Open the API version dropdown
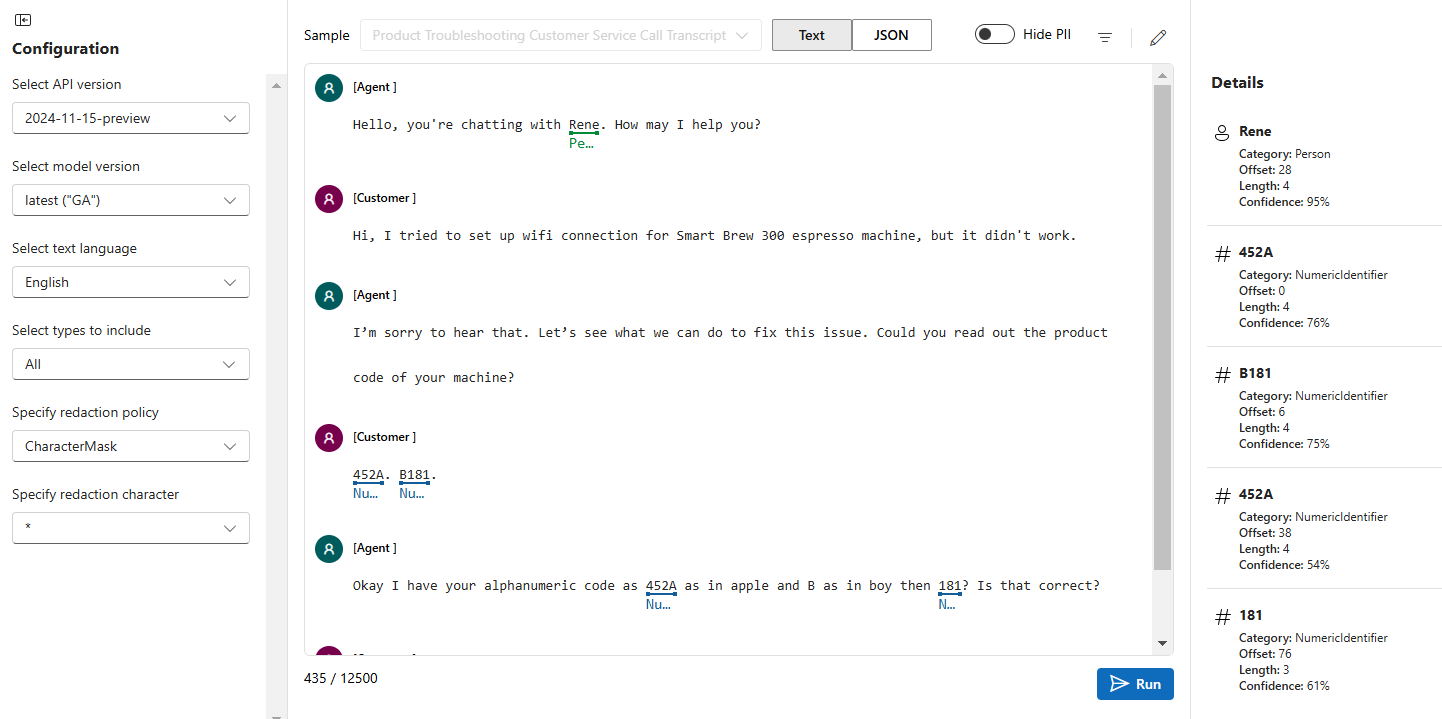This screenshot has width=1442, height=719. click(x=131, y=118)
